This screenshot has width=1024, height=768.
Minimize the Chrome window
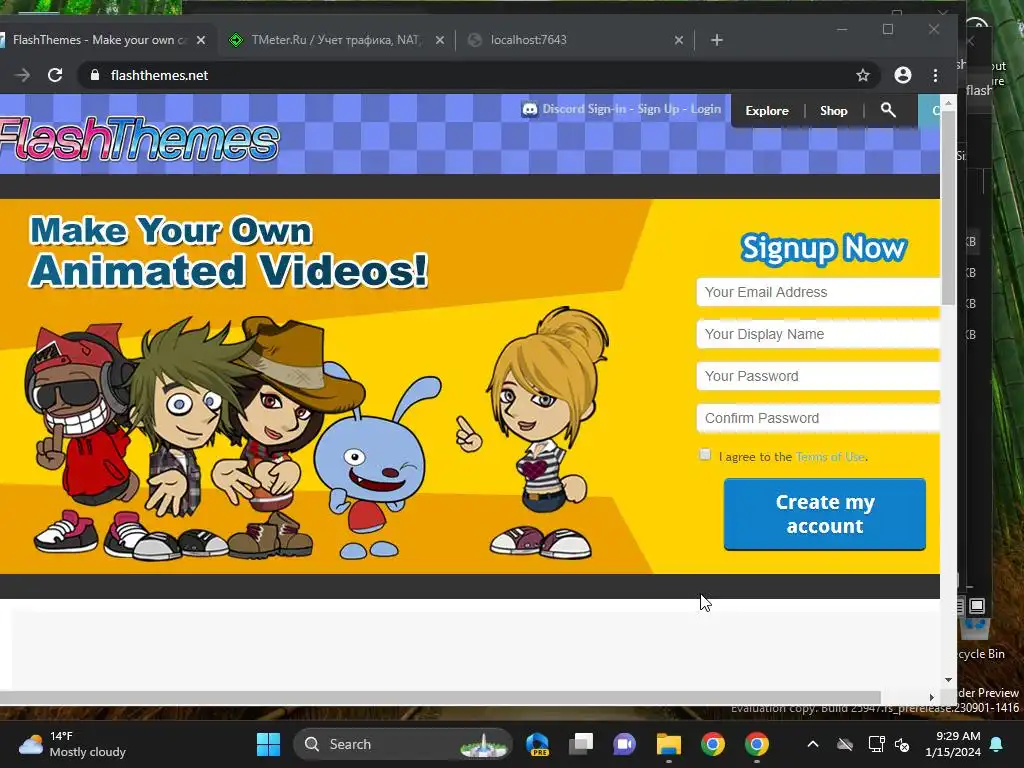[x=842, y=29]
